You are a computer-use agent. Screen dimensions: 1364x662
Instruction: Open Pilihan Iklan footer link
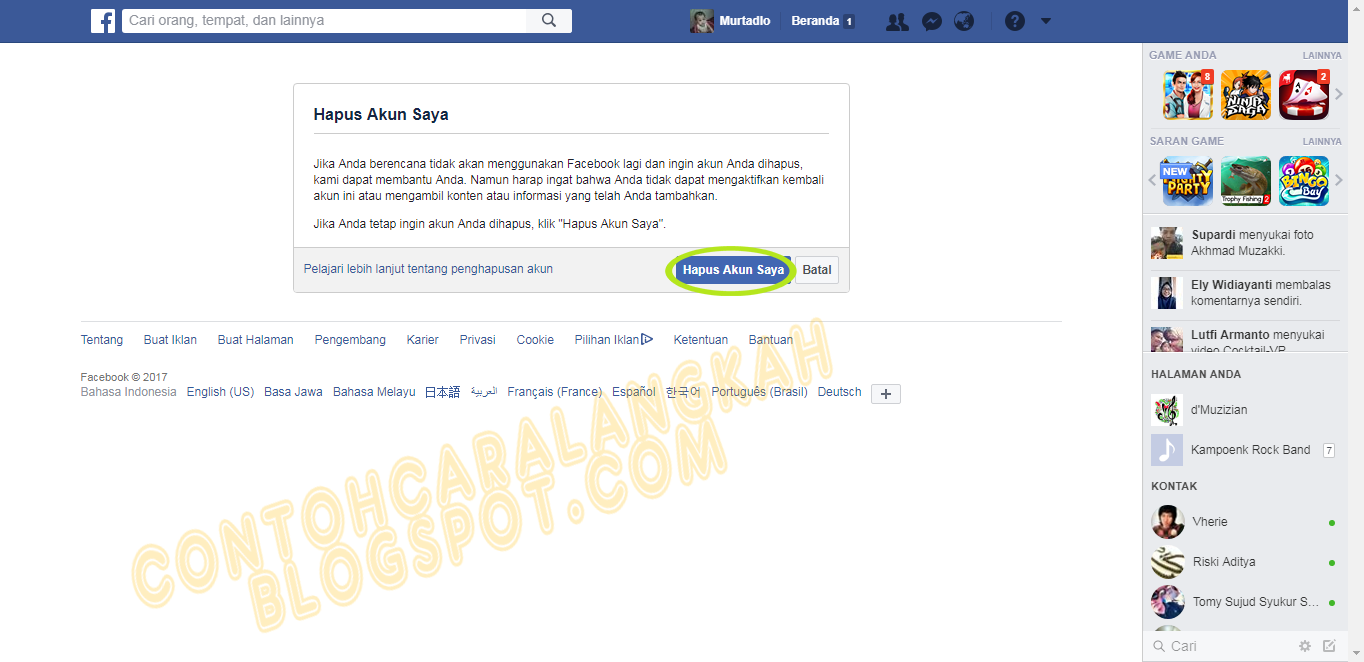[614, 340]
